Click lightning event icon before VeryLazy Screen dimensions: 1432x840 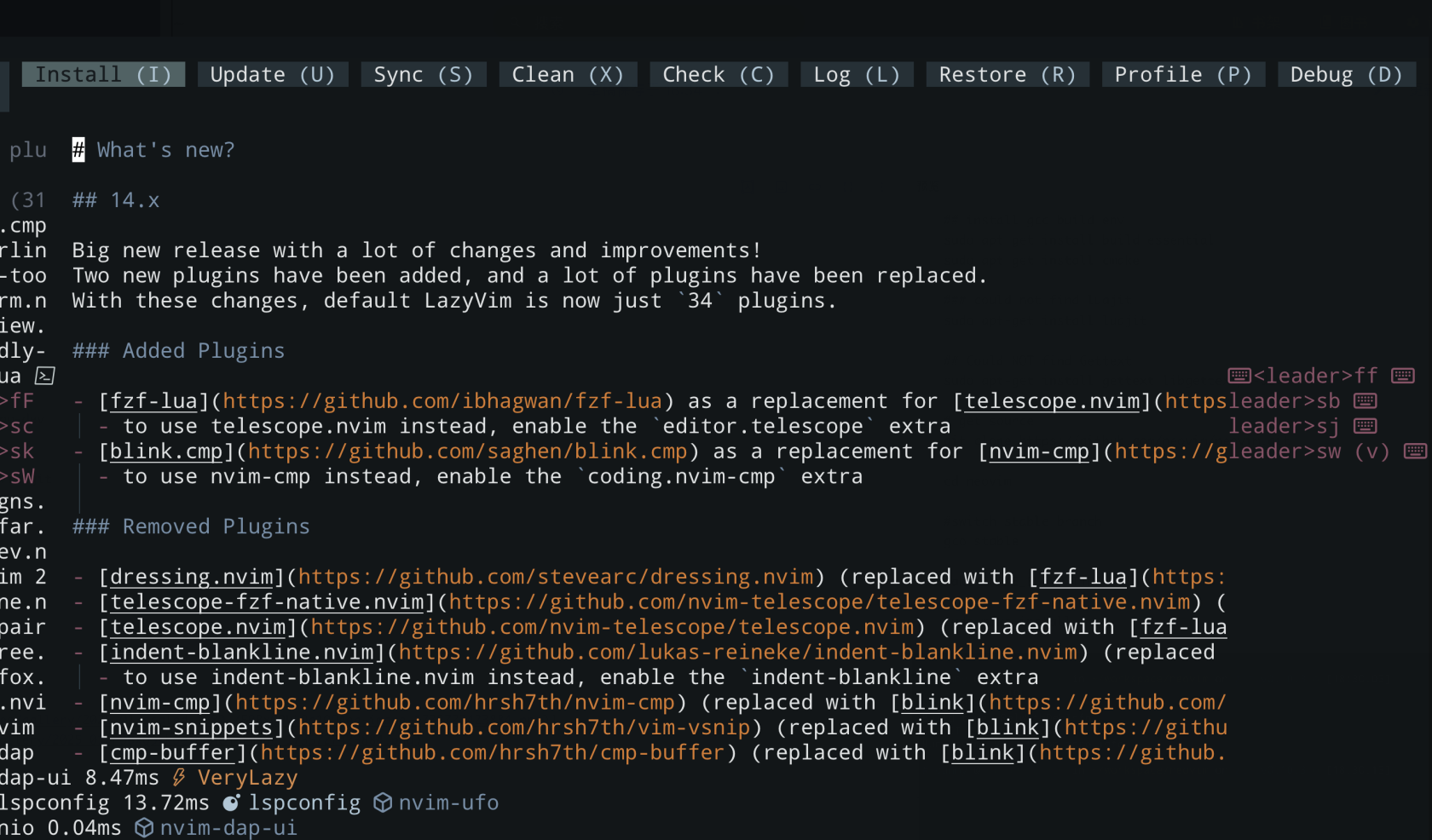(179, 777)
